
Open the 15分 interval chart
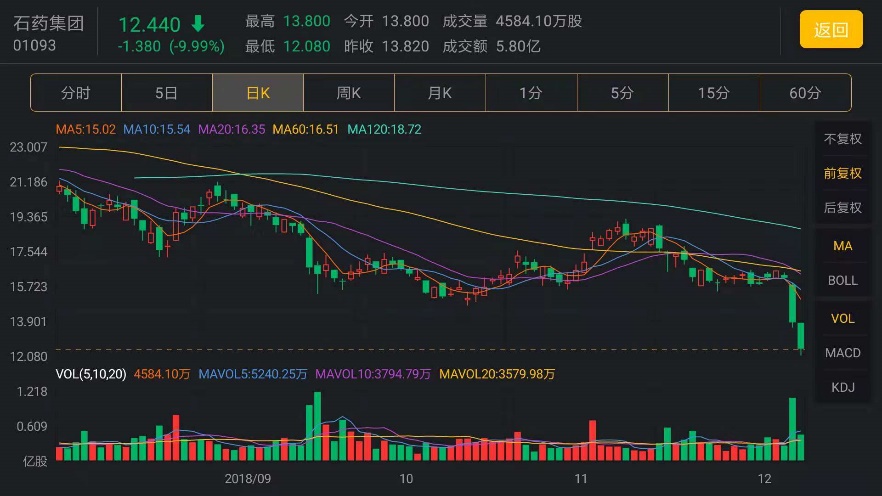tap(713, 93)
